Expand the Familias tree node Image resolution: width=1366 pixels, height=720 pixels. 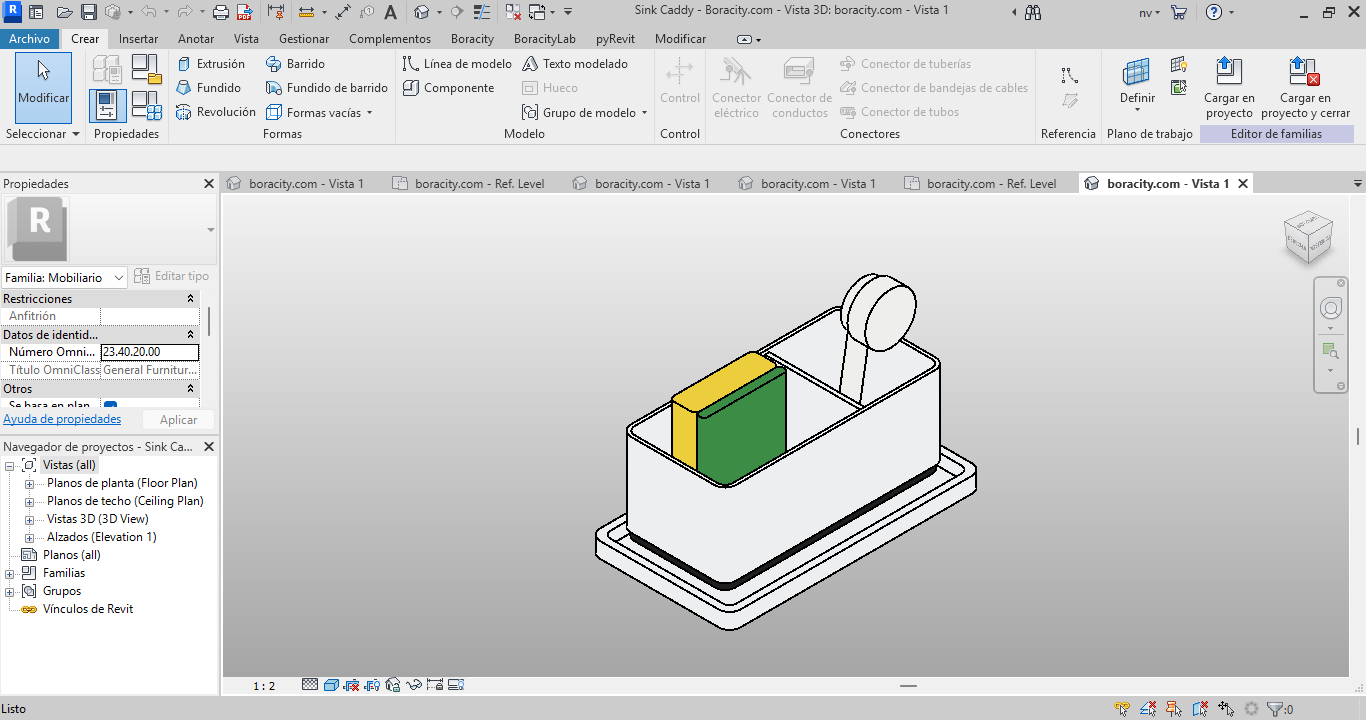[10, 574]
